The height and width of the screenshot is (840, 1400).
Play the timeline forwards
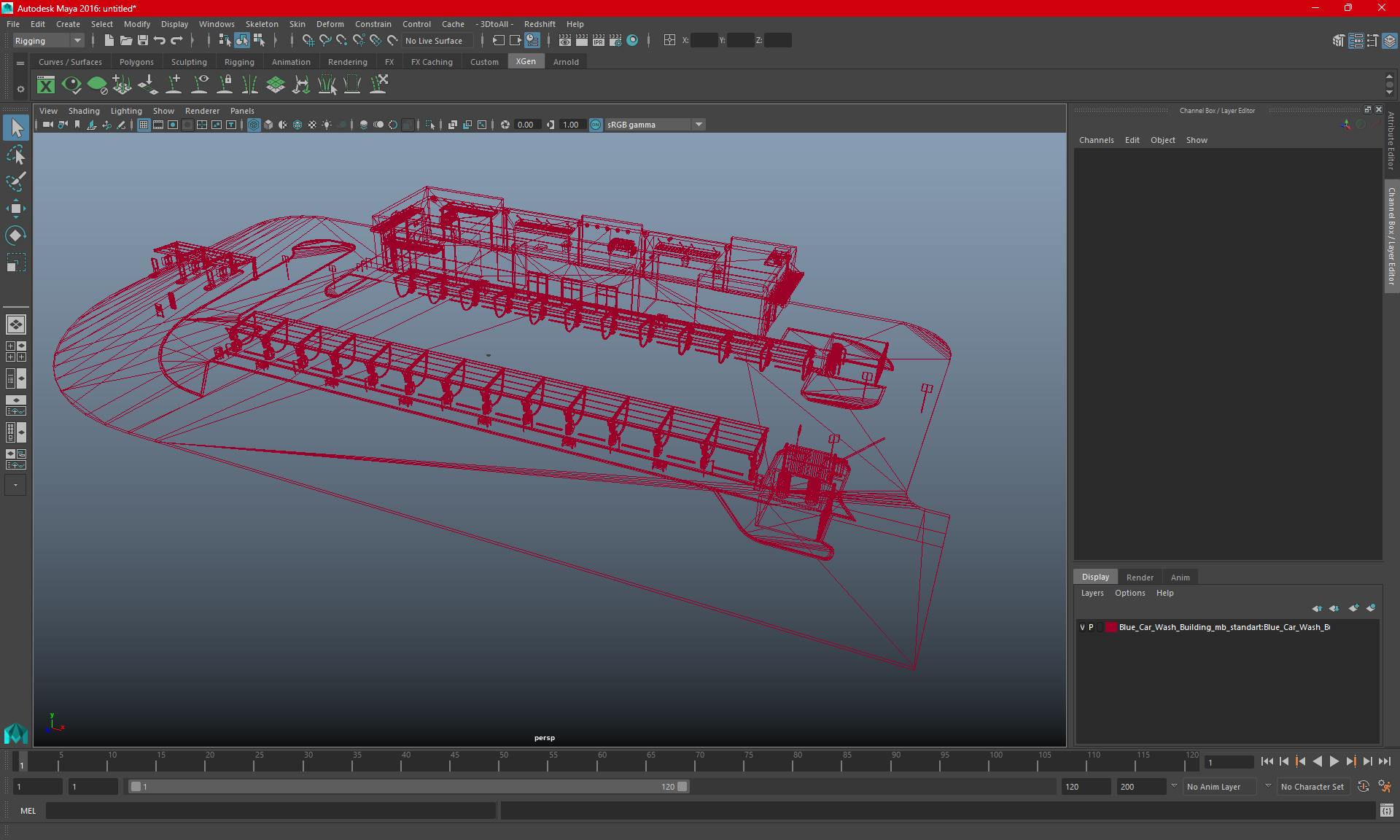coord(1334,761)
